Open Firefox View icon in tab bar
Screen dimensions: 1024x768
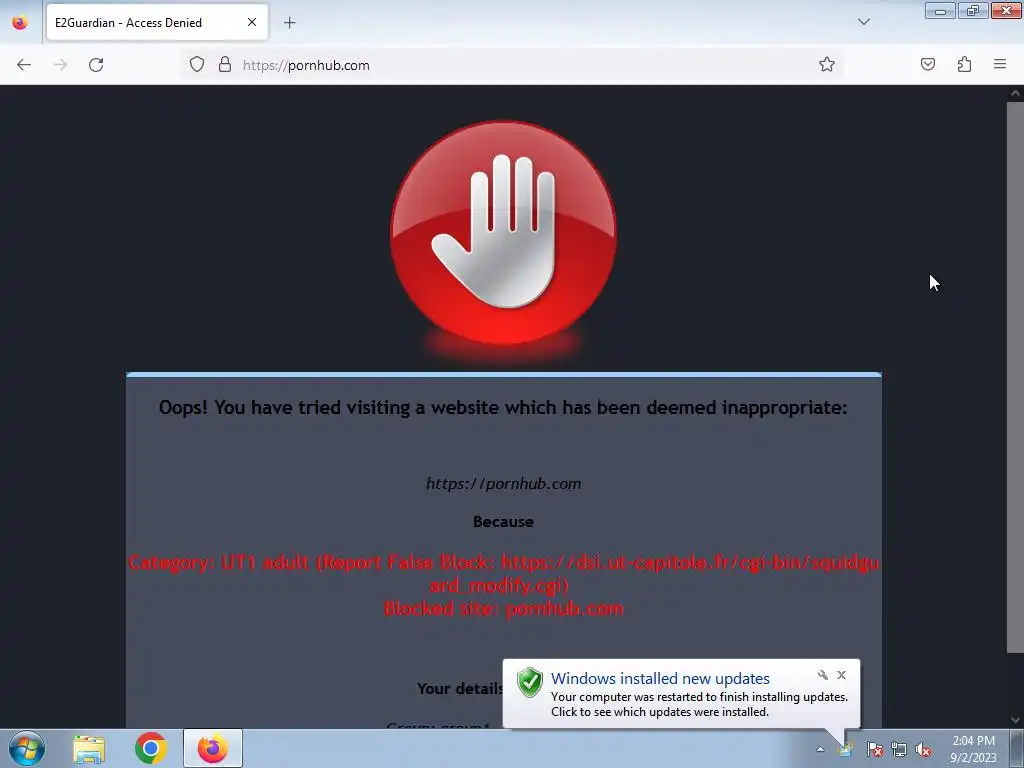pyautogui.click(x=20, y=22)
